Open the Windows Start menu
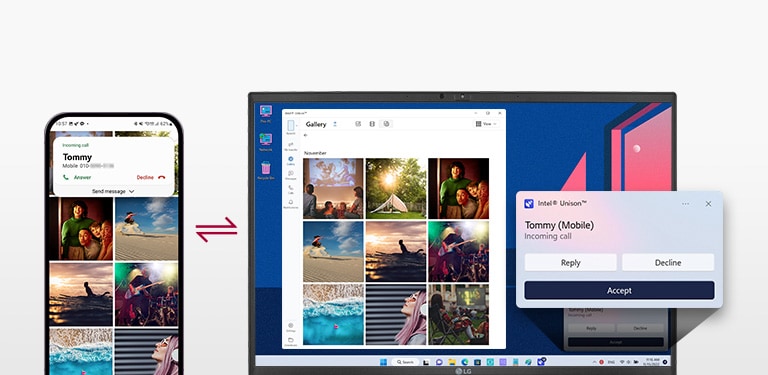The image size is (768, 375). click(384, 362)
